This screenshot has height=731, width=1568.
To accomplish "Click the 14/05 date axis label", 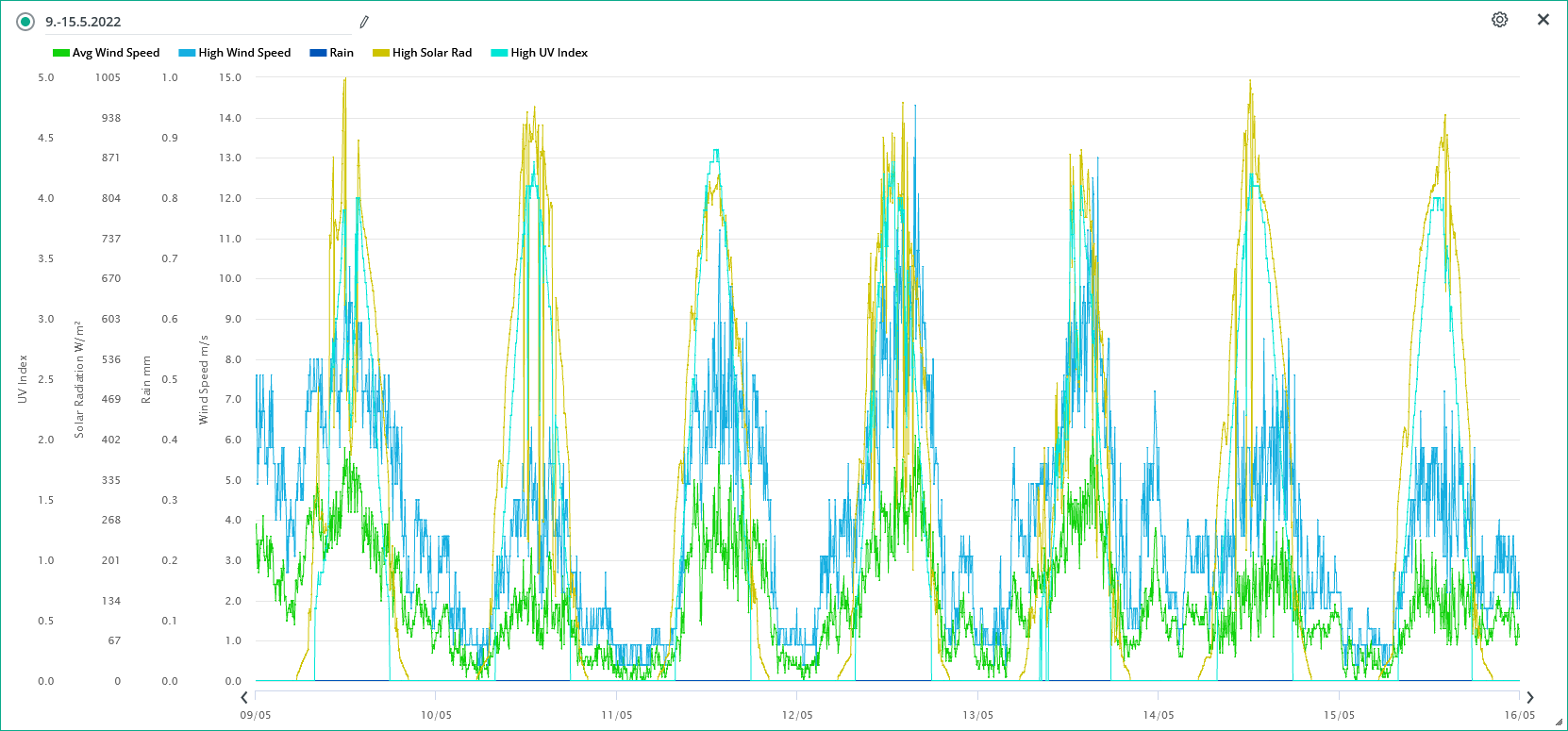I will coord(1159,715).
